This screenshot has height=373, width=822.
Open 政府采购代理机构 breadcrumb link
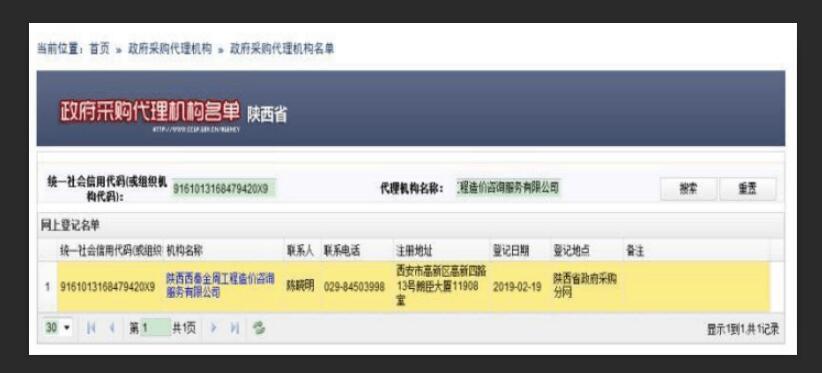(170, 49)
